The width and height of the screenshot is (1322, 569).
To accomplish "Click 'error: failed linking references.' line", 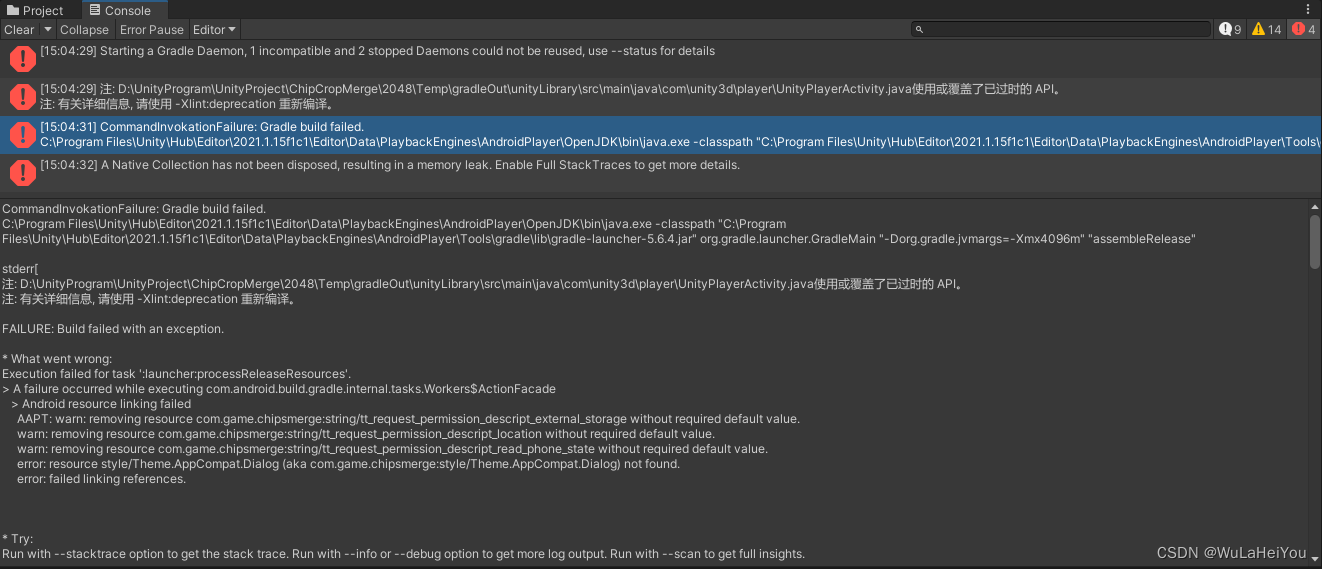I will 101,479.
